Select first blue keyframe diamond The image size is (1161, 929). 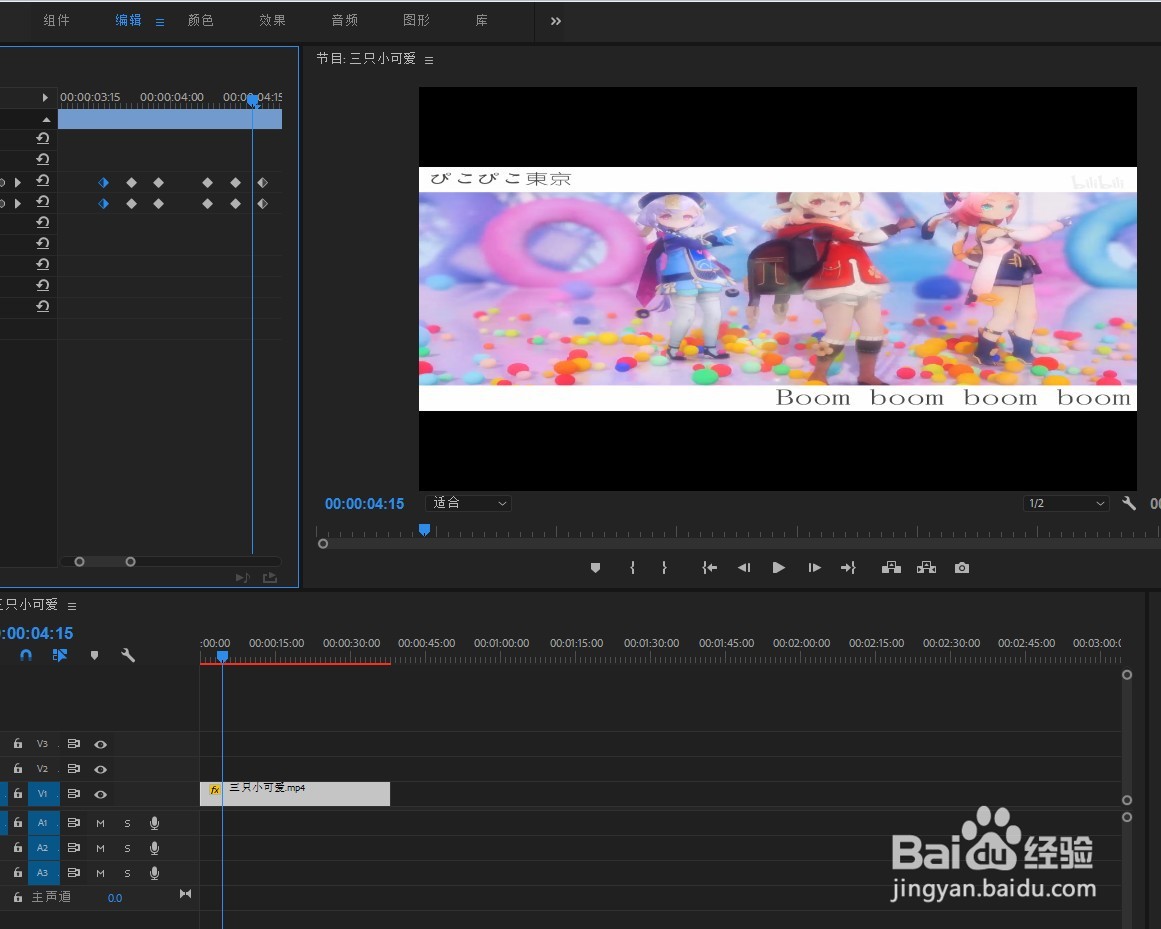click(x=104, y=183)
